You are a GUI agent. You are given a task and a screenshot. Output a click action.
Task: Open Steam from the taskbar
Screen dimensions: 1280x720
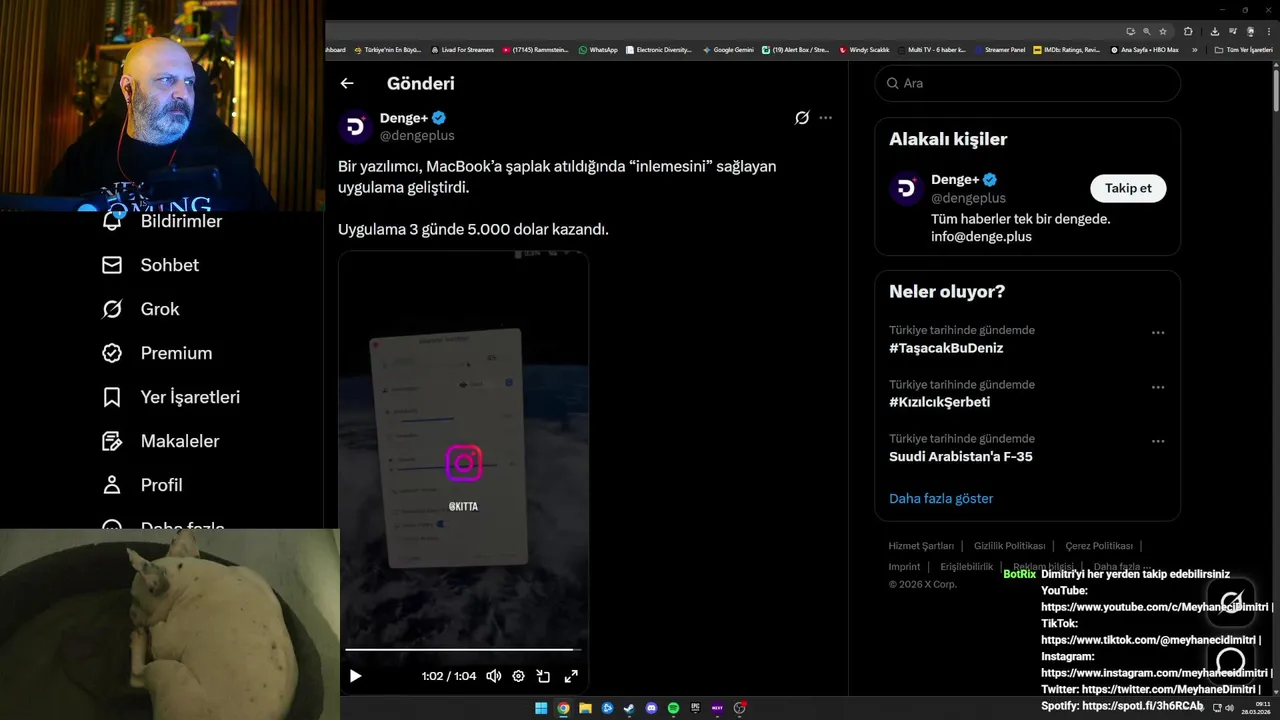point(629,708)
